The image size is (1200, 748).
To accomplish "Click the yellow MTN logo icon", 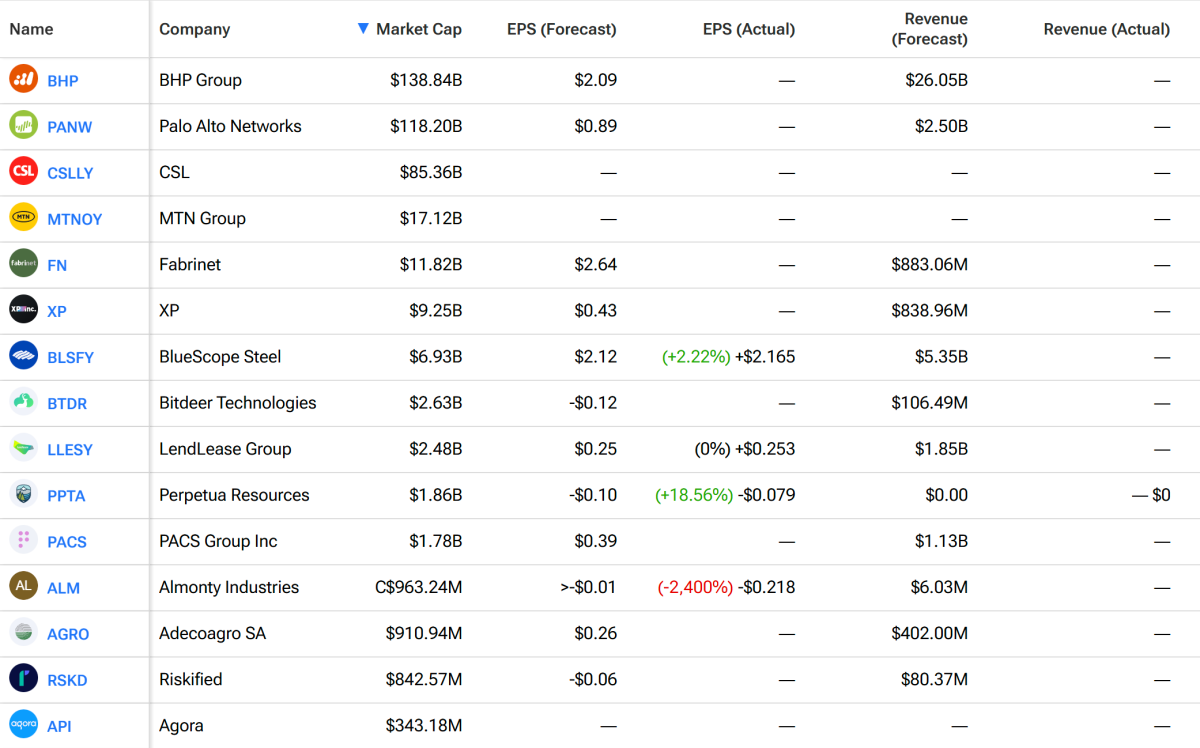I will (23, 217).
